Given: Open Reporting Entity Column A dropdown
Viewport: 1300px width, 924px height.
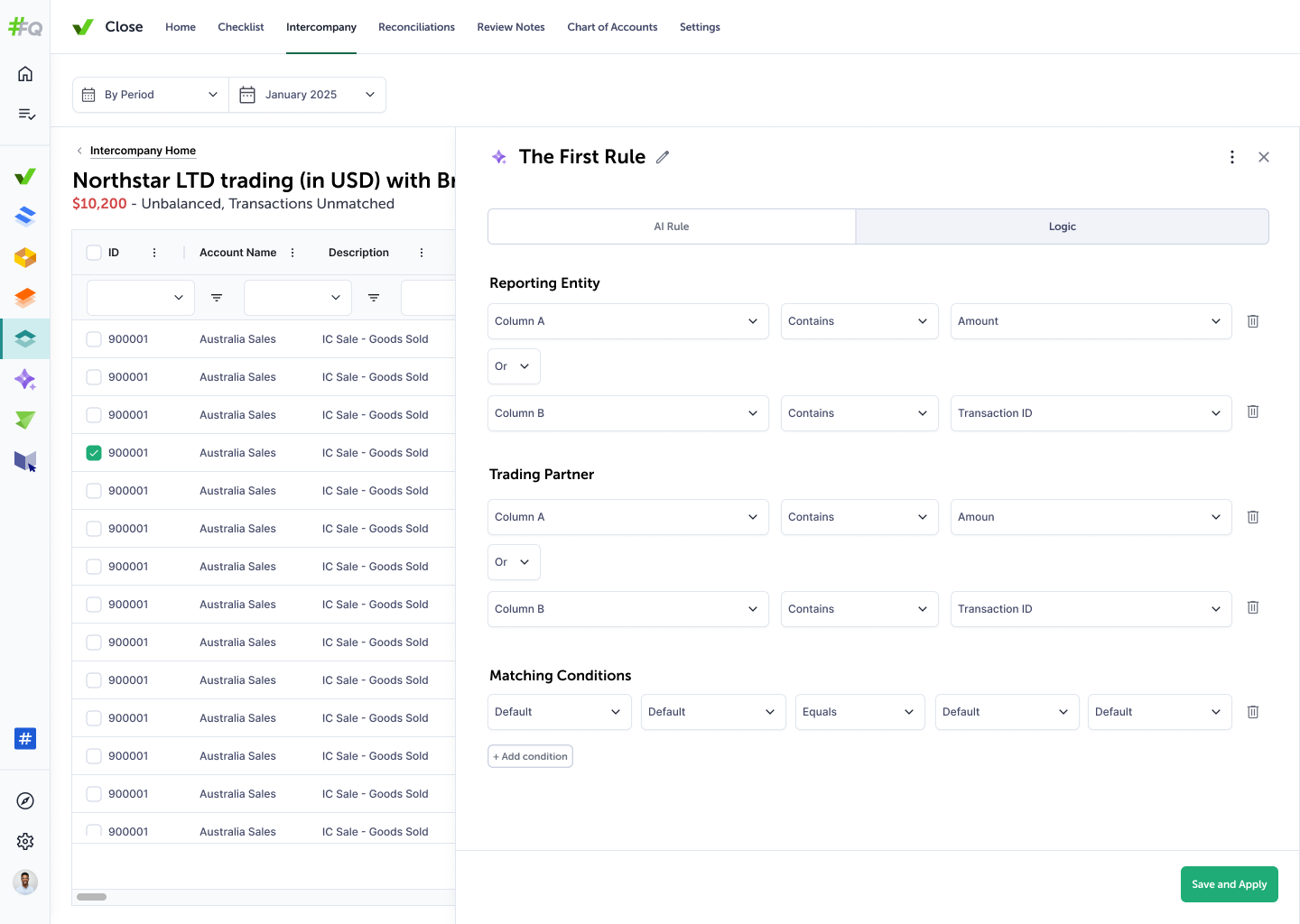Looking at the screenshot, I should point(628,321).
